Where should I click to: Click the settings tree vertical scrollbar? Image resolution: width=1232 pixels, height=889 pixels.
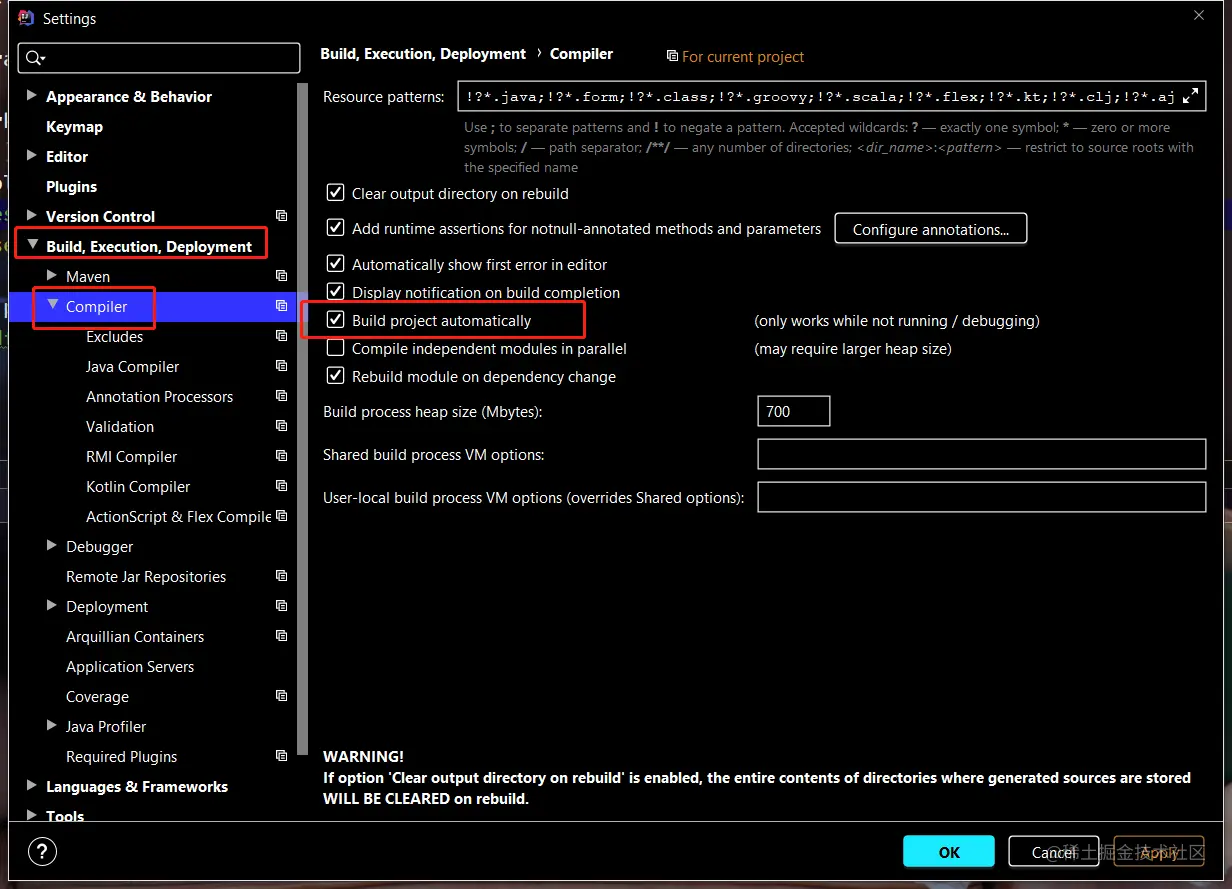point(303,420)
